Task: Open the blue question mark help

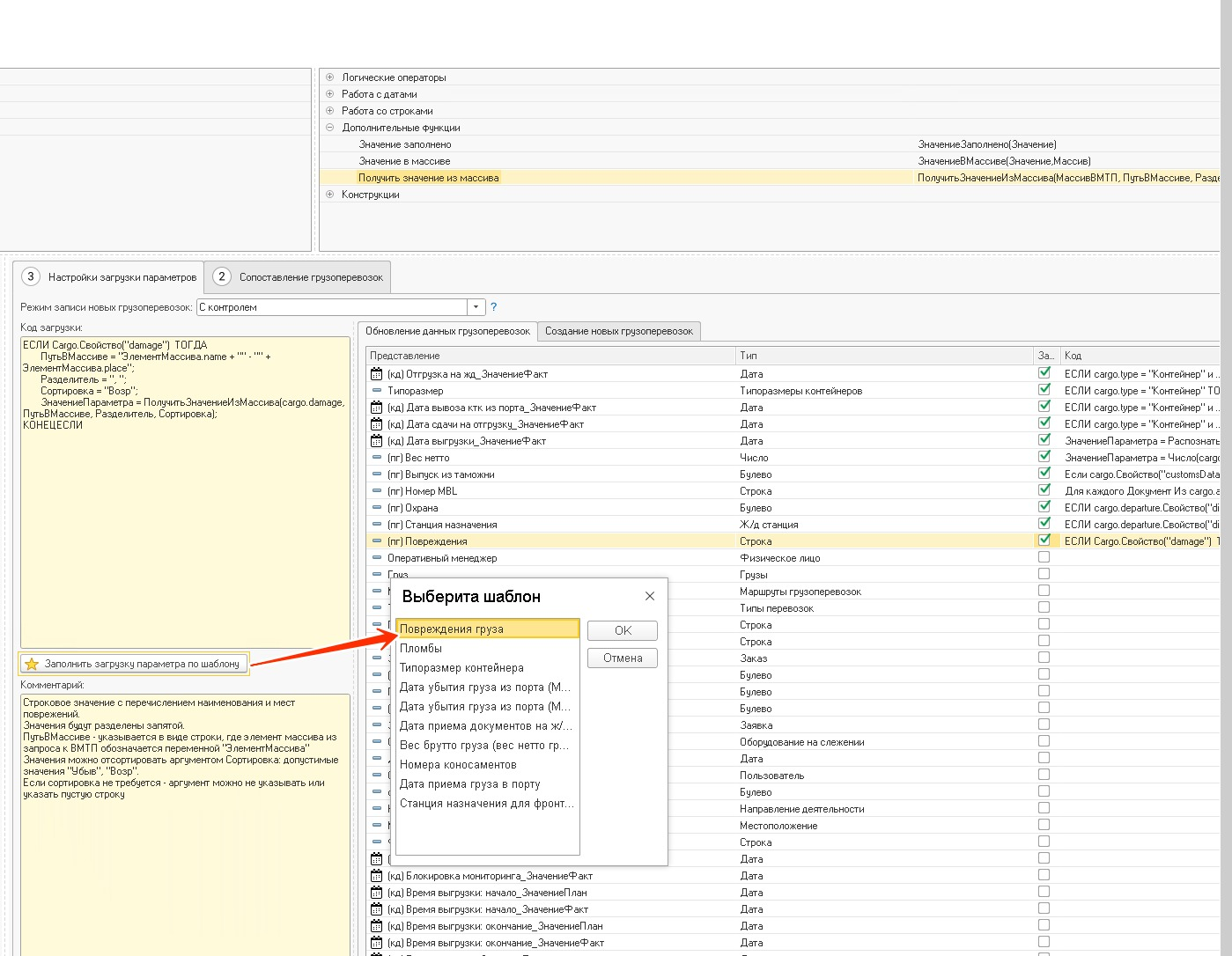Action: click(493, 307)
